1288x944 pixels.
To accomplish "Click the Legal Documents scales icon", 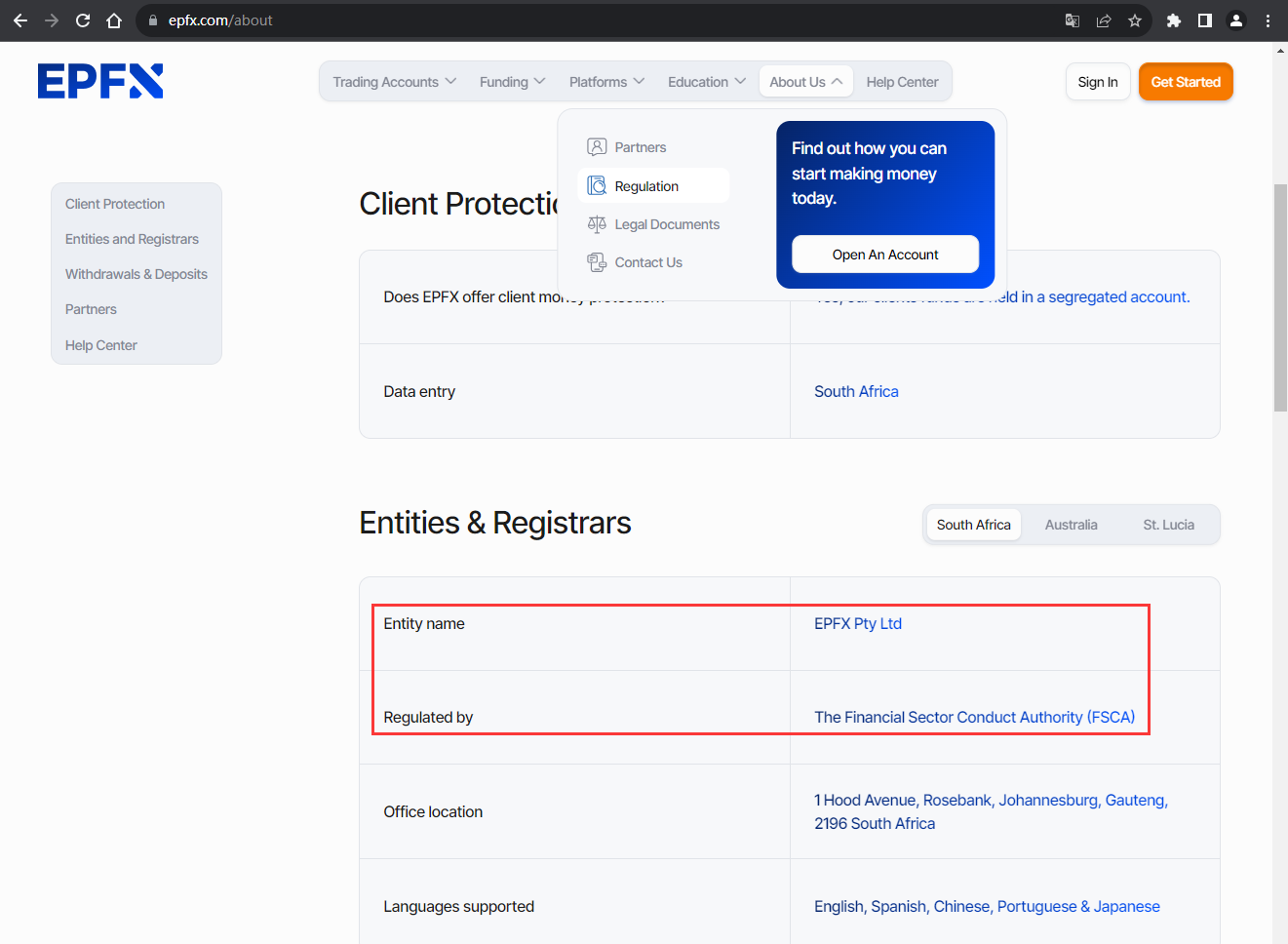I will pyautogui.click(x=597, y=224).
